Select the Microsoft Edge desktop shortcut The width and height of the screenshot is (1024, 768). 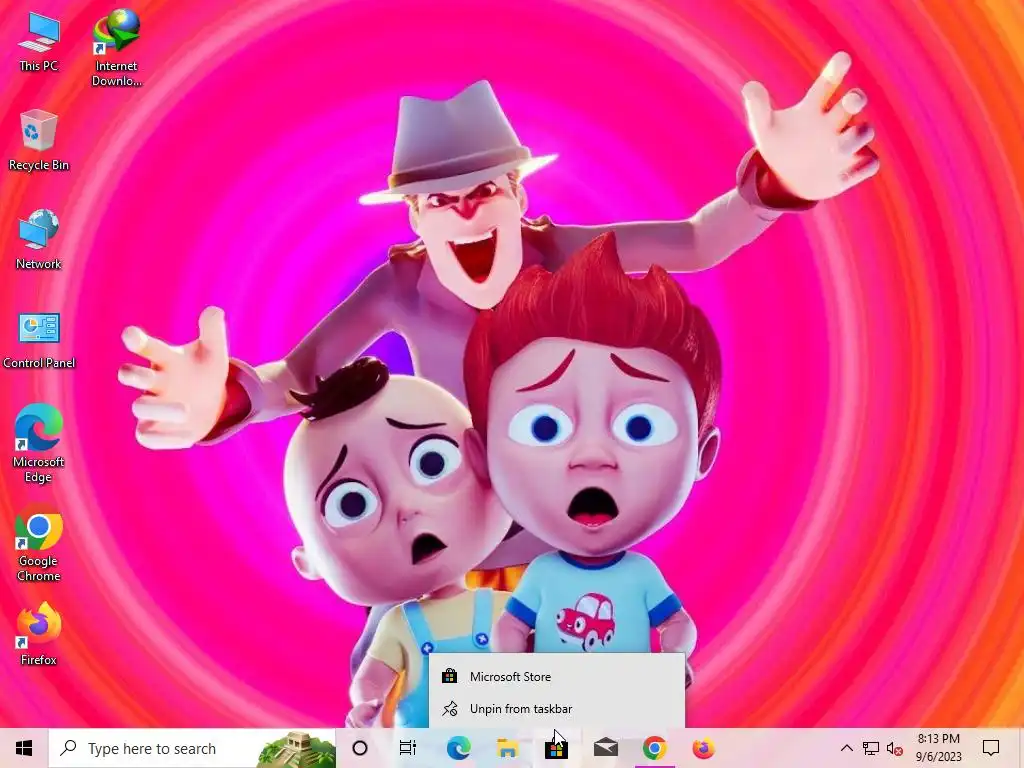tap(39, 444)
